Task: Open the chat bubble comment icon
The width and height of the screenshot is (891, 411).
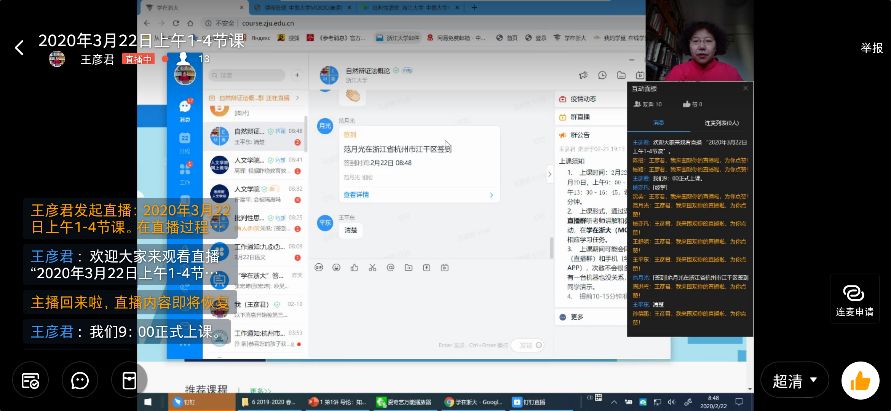Action: click(80, 380)
